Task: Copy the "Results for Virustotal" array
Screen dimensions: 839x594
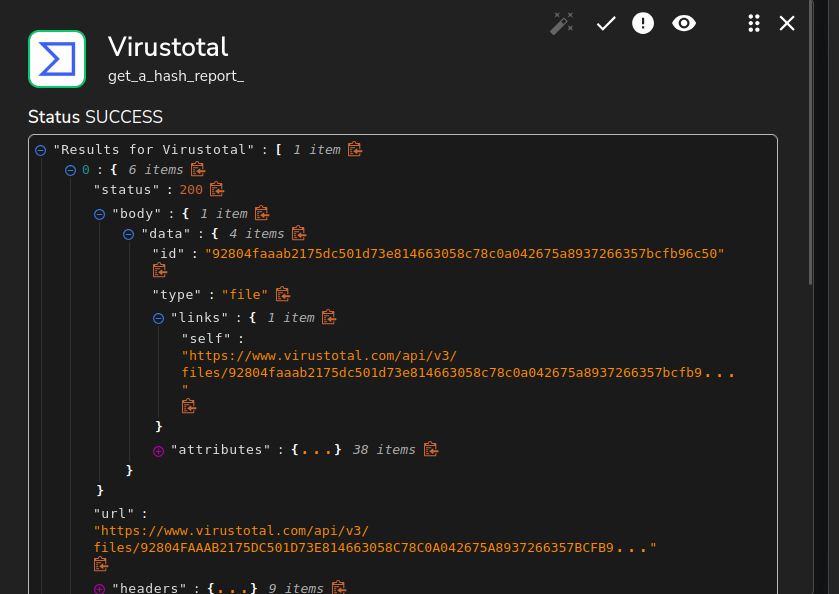Action: 355,149
